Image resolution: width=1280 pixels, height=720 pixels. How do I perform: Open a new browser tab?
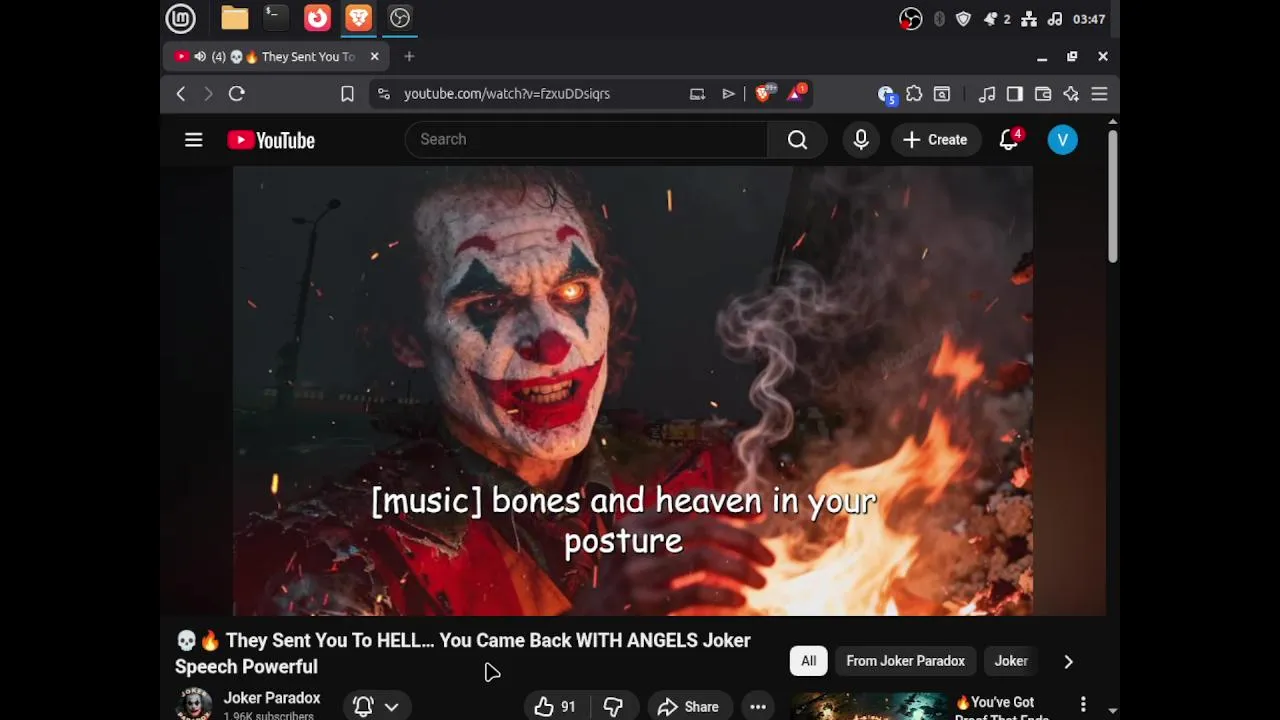[409, 57]
